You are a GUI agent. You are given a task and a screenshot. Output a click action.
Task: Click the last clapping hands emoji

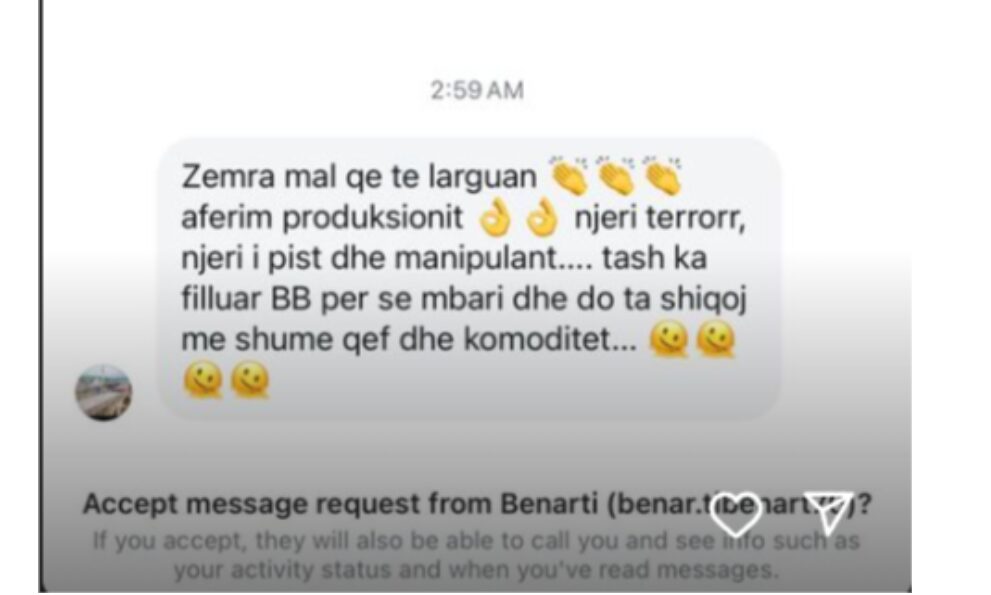(661, 175)
